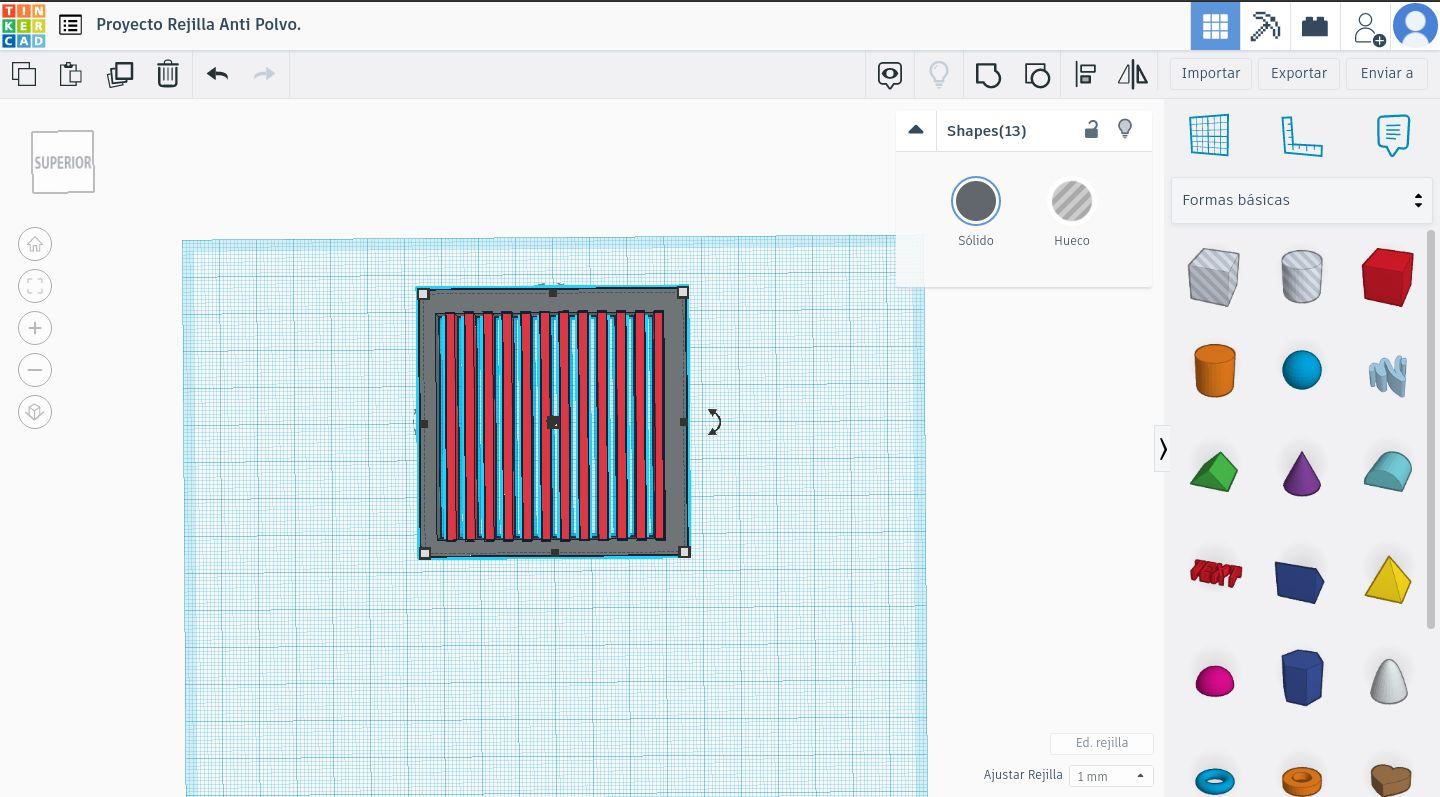Image resolution: width=1440 pixels, height=797 pixels.
Task: Click the Exportar button
Action: (x=1298, y=73)
